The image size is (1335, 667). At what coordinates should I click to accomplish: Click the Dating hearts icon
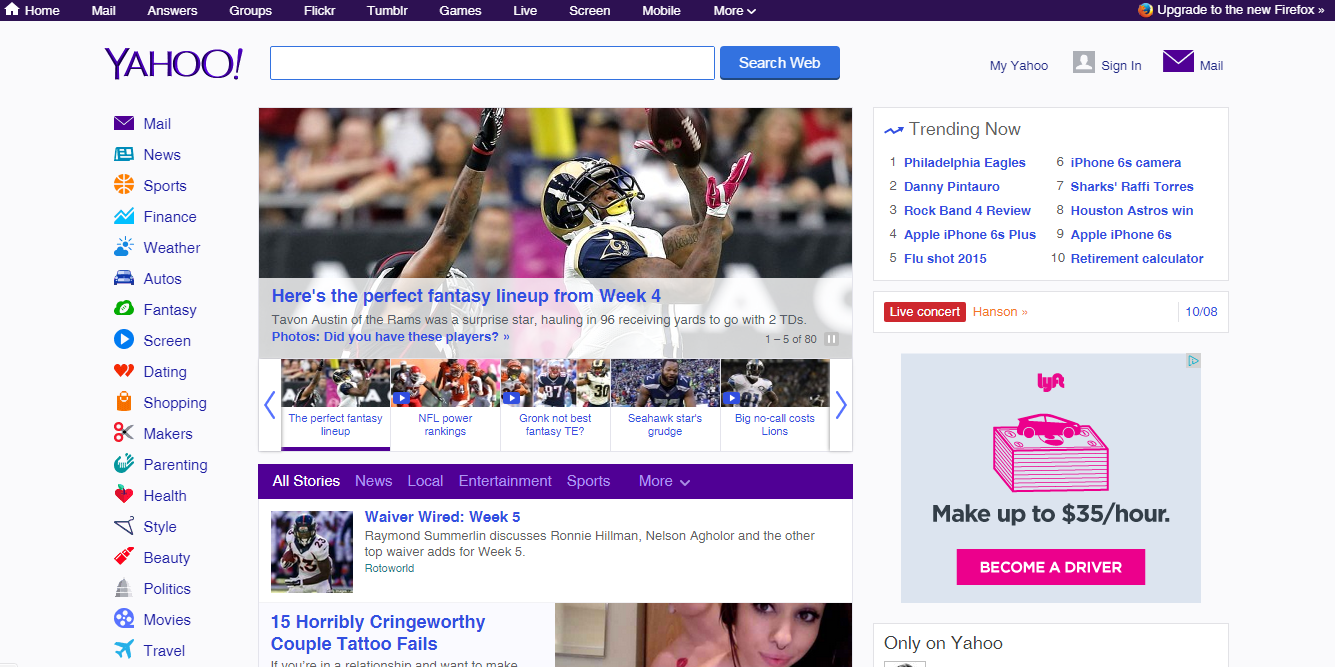pos(124,371)
